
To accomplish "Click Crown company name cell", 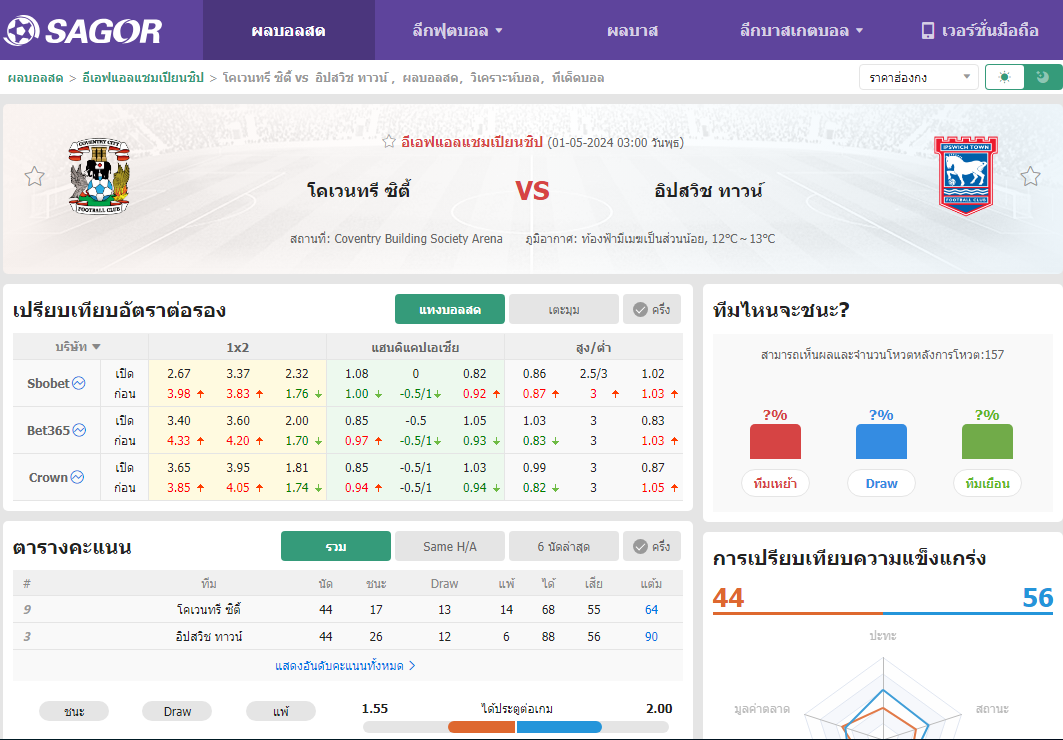I will (x=57, y=477).
